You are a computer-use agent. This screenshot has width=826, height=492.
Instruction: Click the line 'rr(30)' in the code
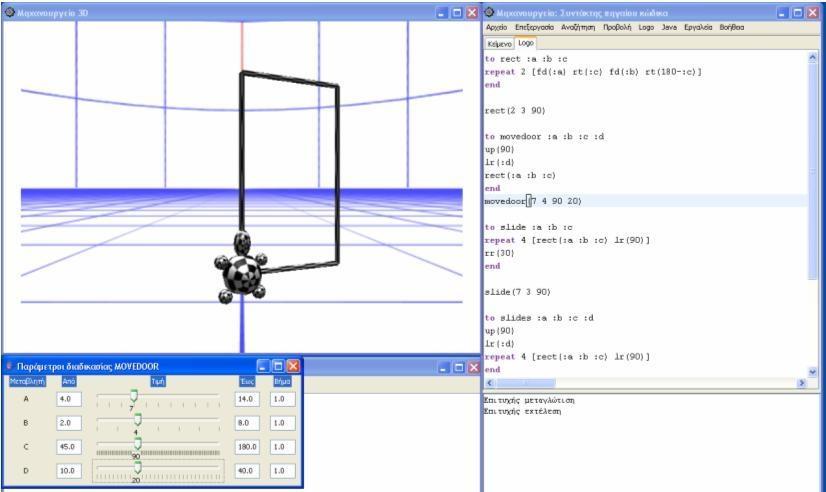499,253
